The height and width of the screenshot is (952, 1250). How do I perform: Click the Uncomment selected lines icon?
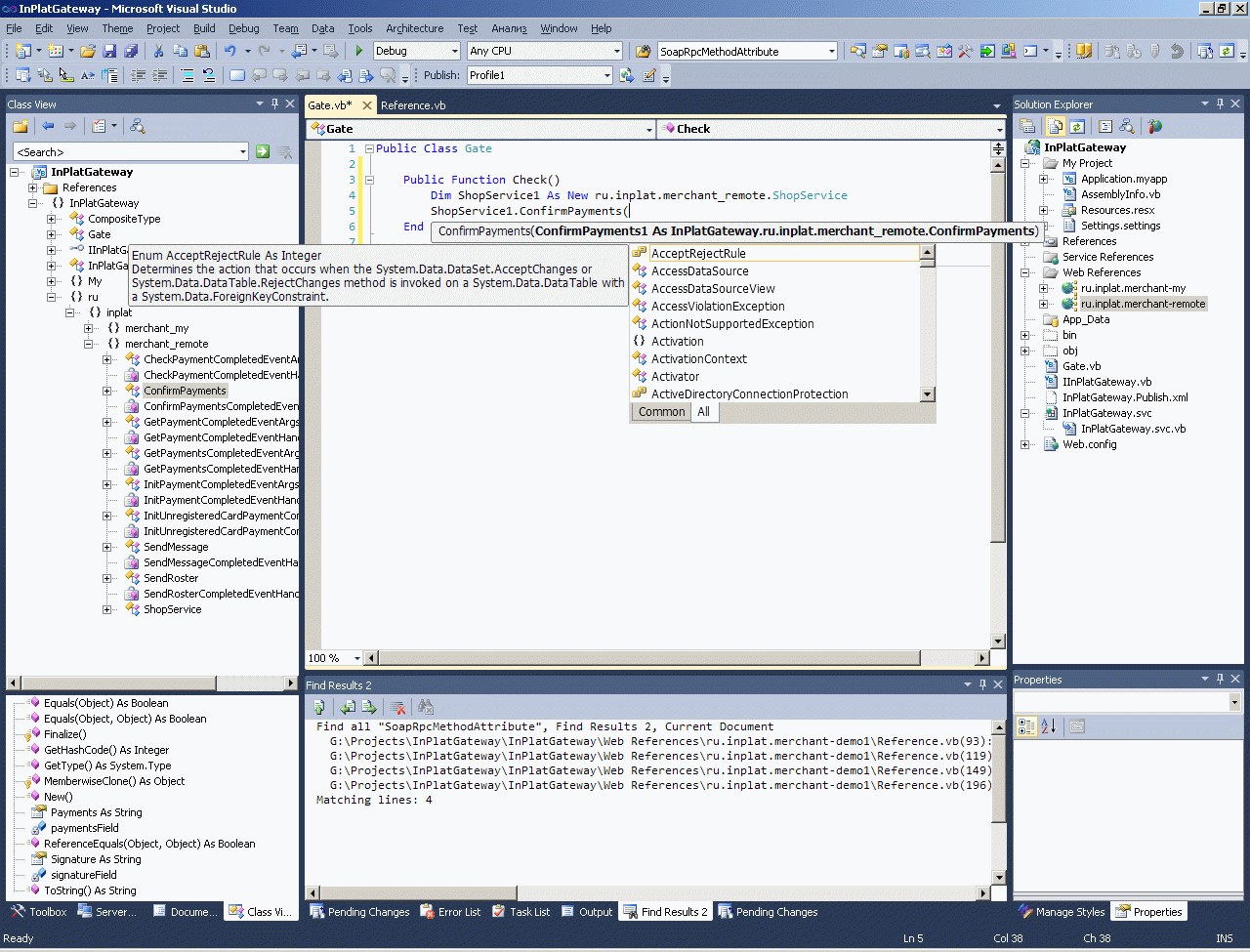(209, 75)
